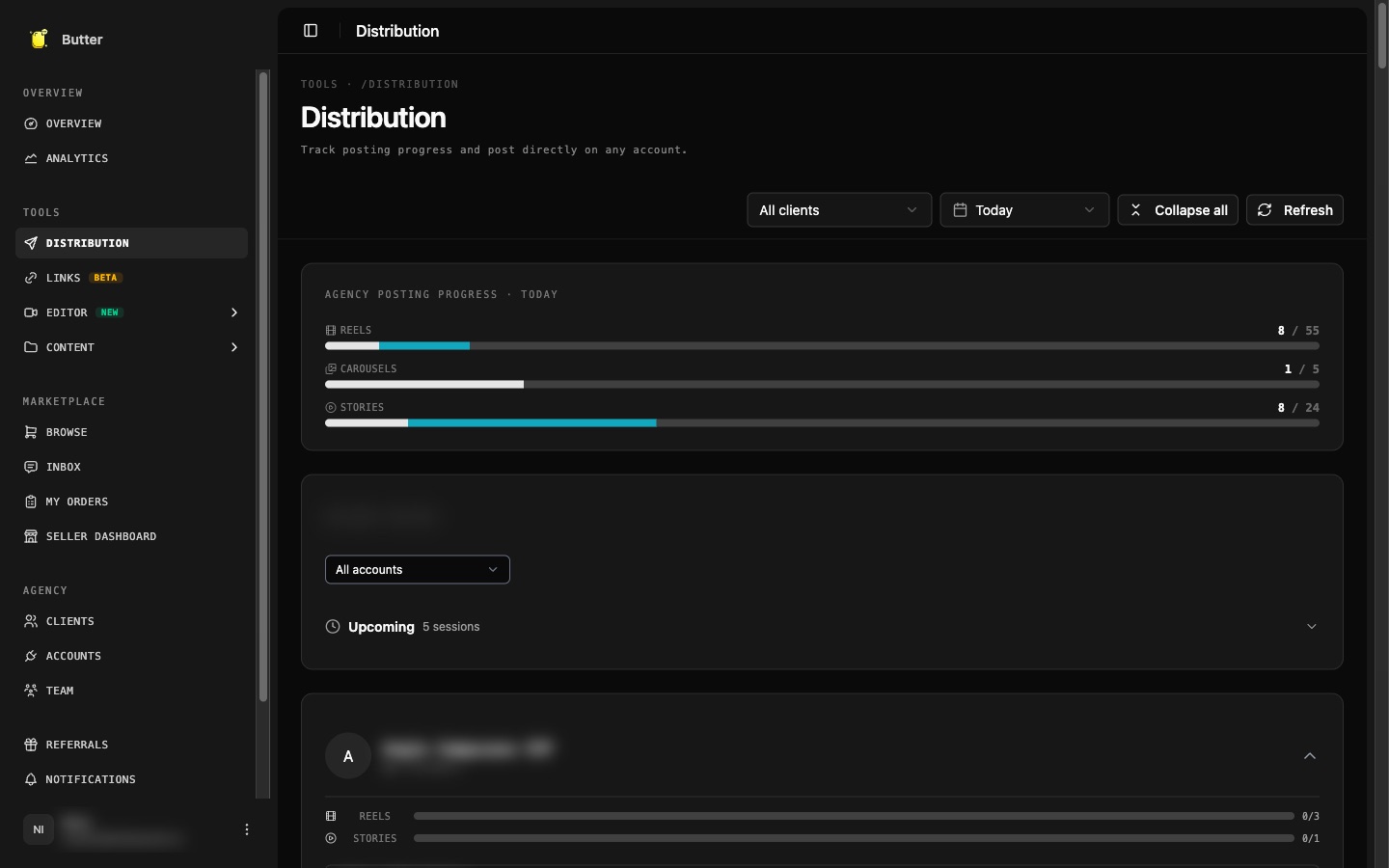Image resolution: width=1389 pixels, height=868 pixels.
Task: Click the Stories icon in agency progress
Action: 331,407
